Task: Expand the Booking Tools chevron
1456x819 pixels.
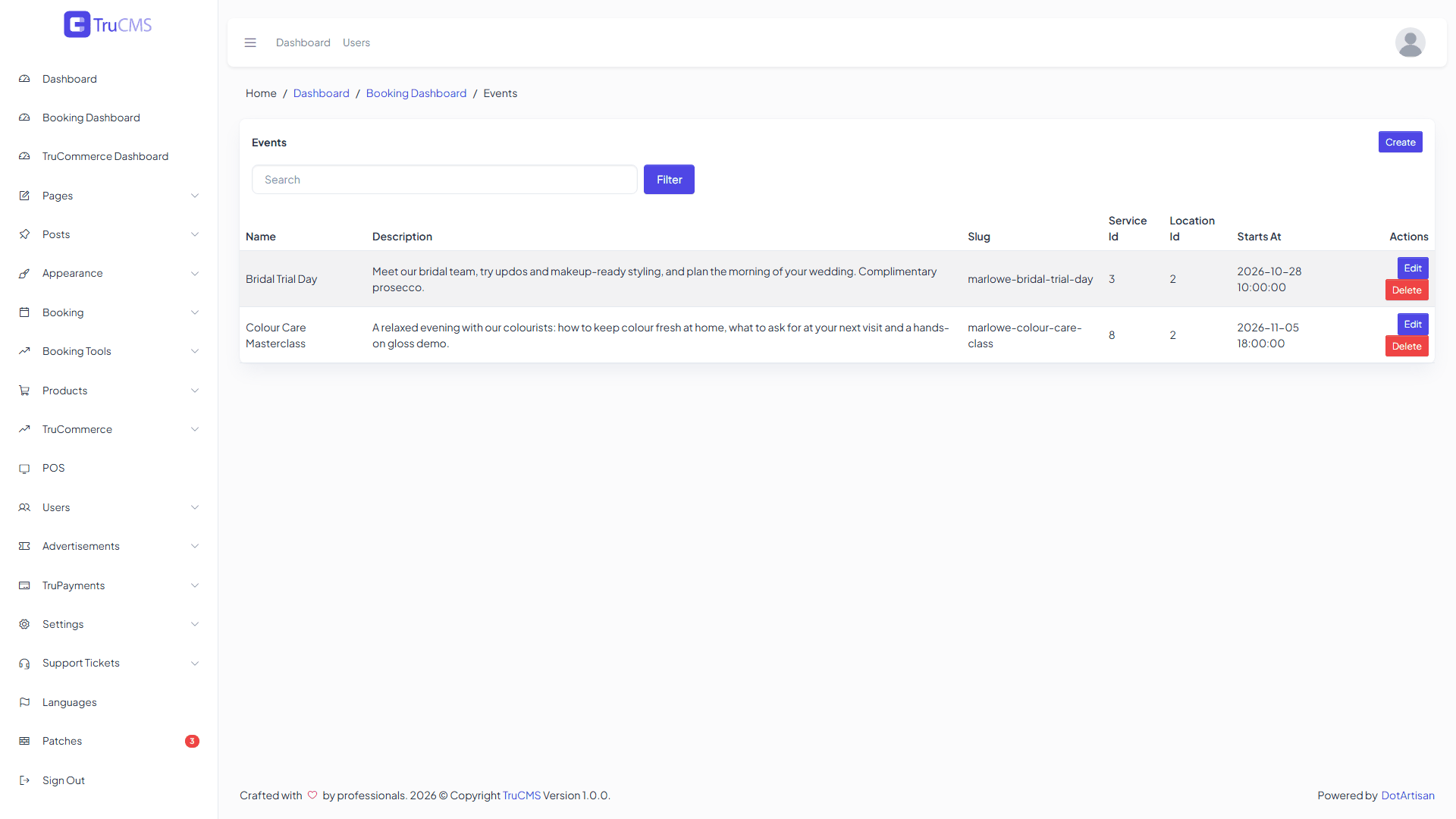Action: 195,351
